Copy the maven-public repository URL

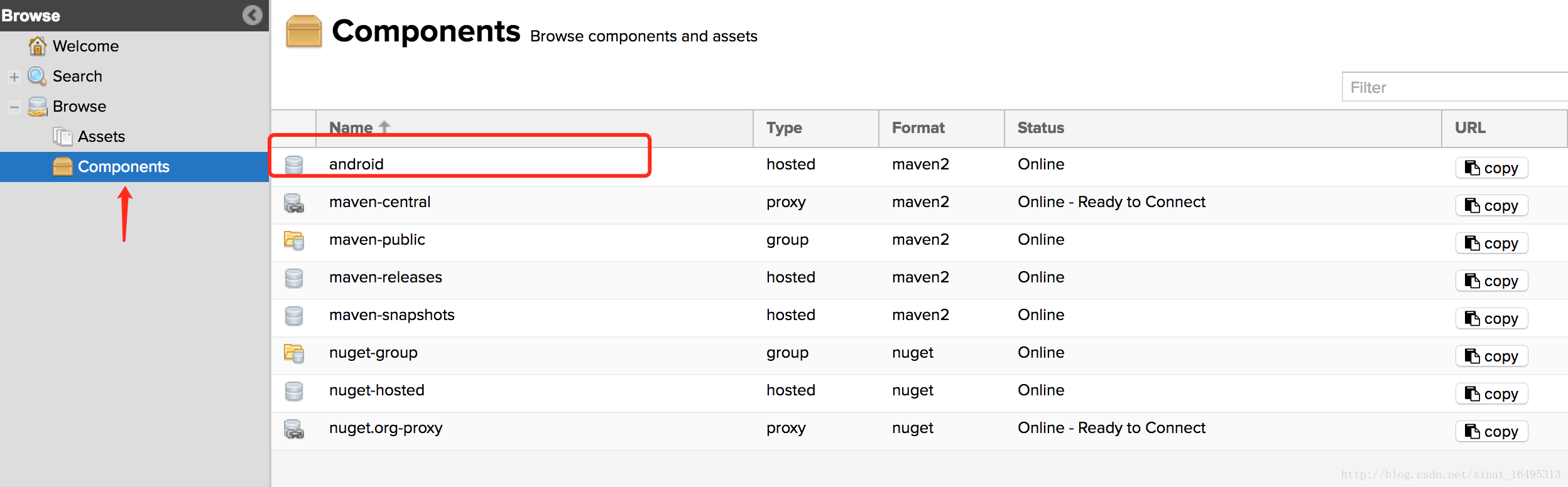point(1491,243)
